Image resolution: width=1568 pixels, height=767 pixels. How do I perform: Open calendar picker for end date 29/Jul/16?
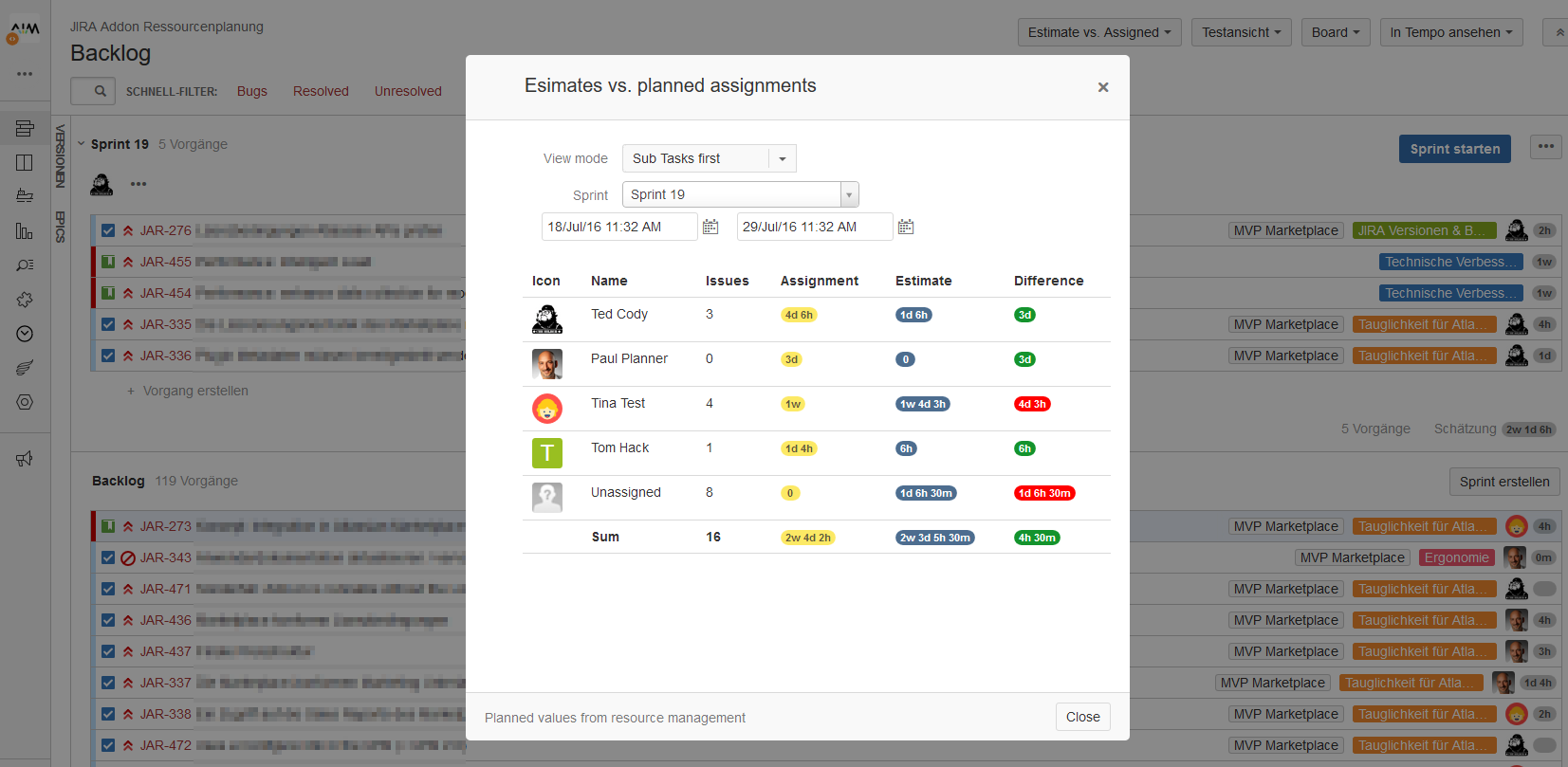pos(906,227)
